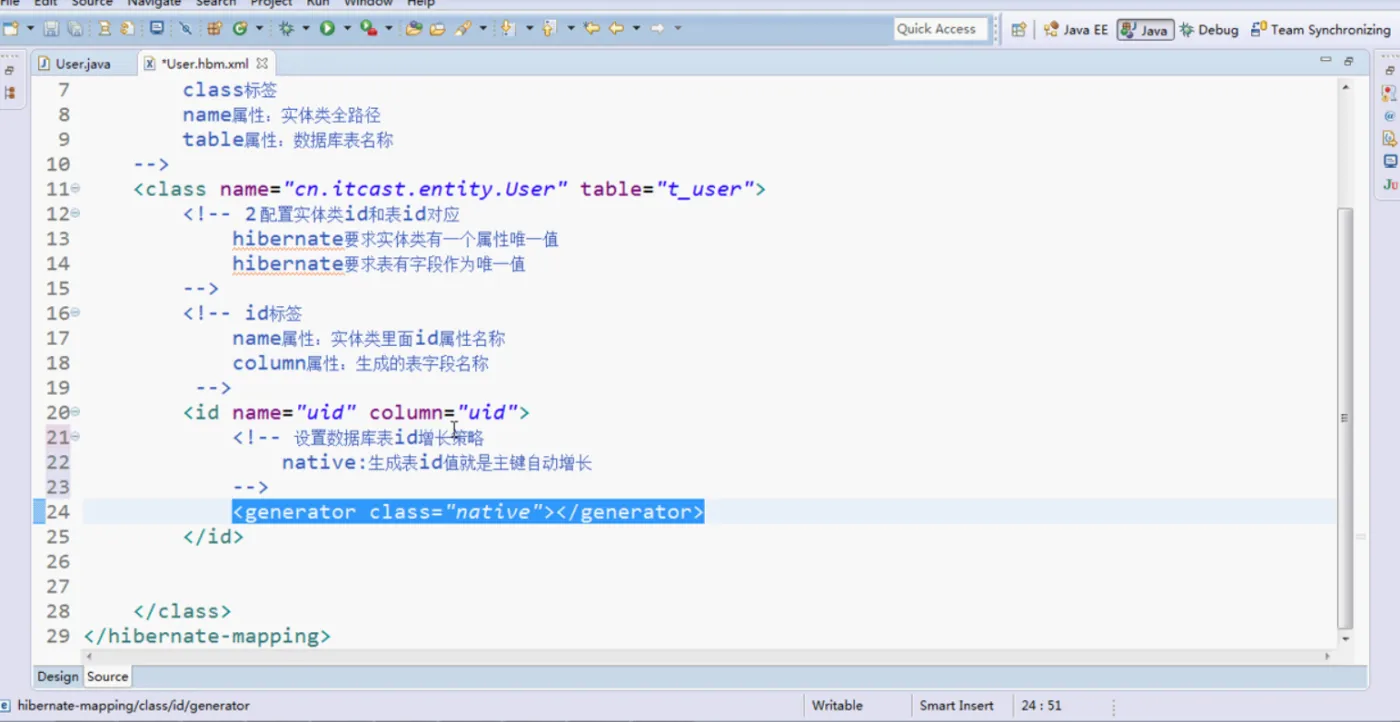The image size is (1400, 722).
Task: Open the Run configurations dropdown arrow
Action: (347, 29)
